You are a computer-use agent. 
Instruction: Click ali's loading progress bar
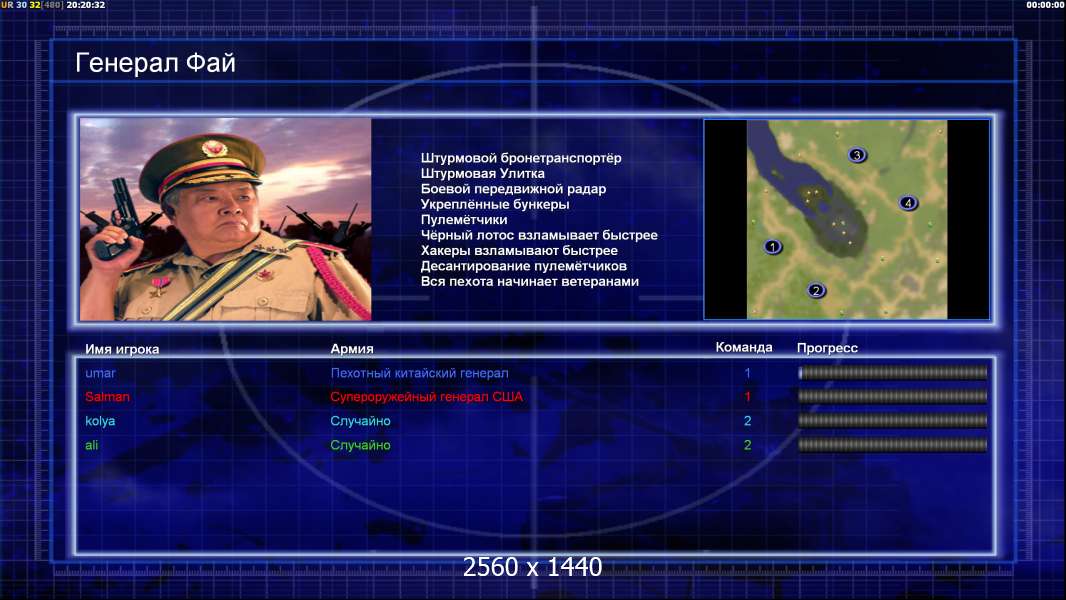point(893,445)
